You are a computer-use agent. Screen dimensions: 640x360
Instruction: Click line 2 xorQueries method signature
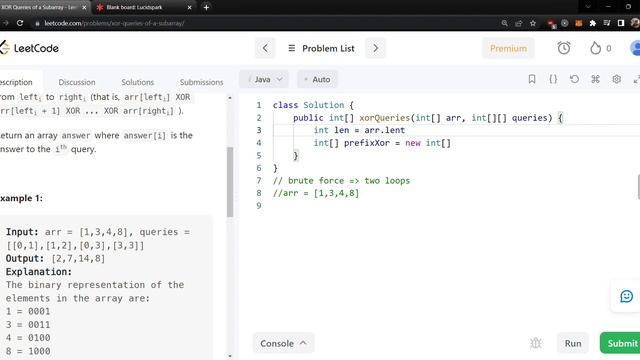[428, 118]
